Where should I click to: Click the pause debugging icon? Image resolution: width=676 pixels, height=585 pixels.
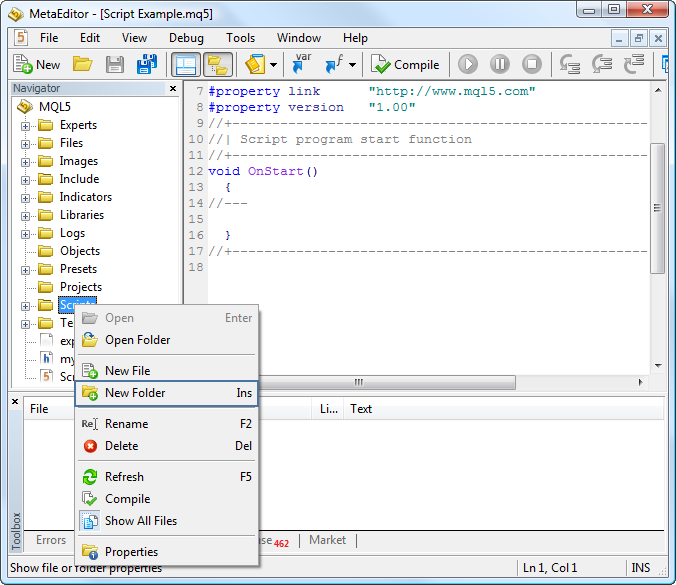point(500,64)
